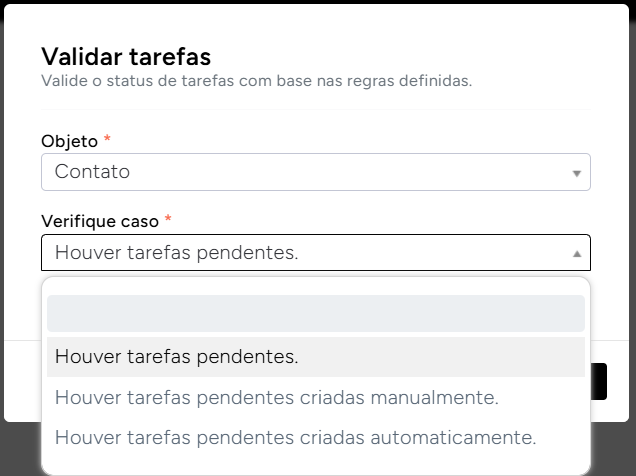Choose "Houver tarefas pendentes criadas manualmente."

276,397
